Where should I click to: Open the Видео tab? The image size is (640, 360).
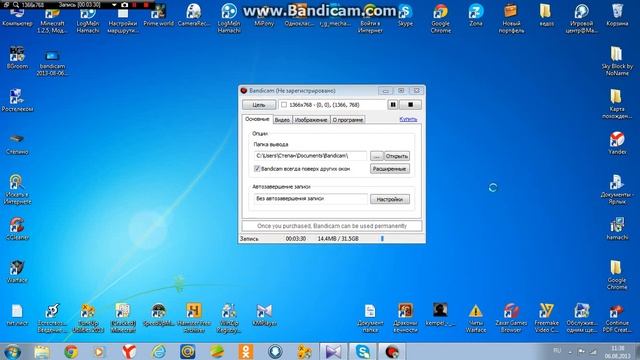[282, 120]
